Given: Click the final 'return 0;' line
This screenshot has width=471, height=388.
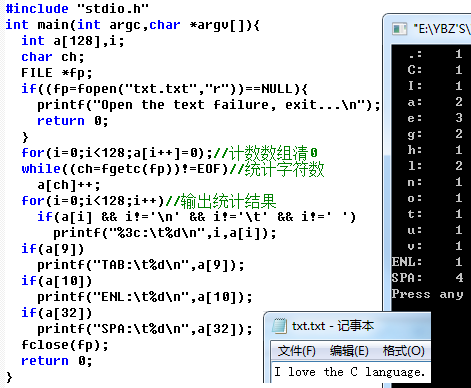Looking at the screenshot, I should click(x=57, y=361).
